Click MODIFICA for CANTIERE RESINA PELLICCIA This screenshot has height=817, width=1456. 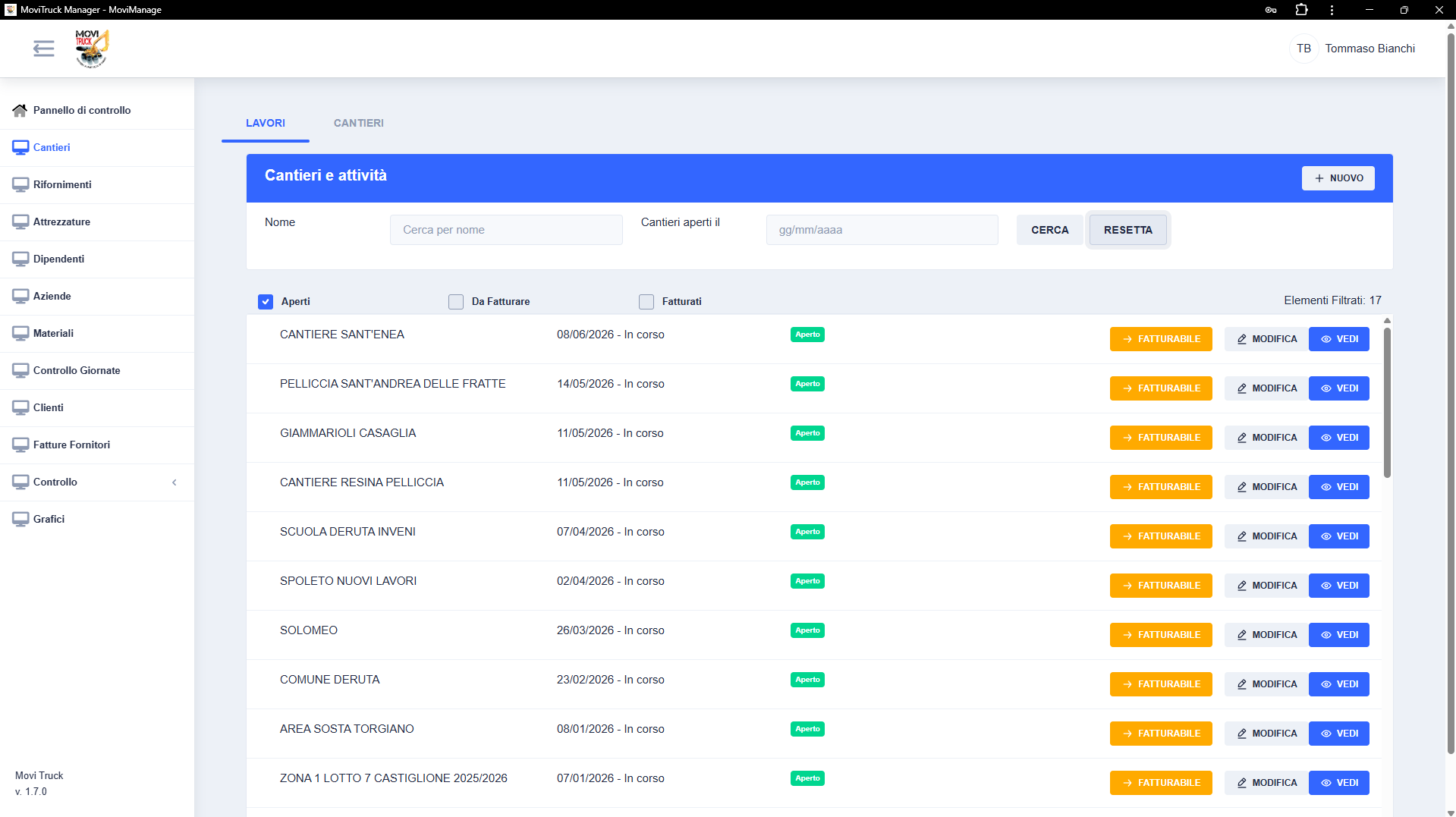click(1266, 487)
